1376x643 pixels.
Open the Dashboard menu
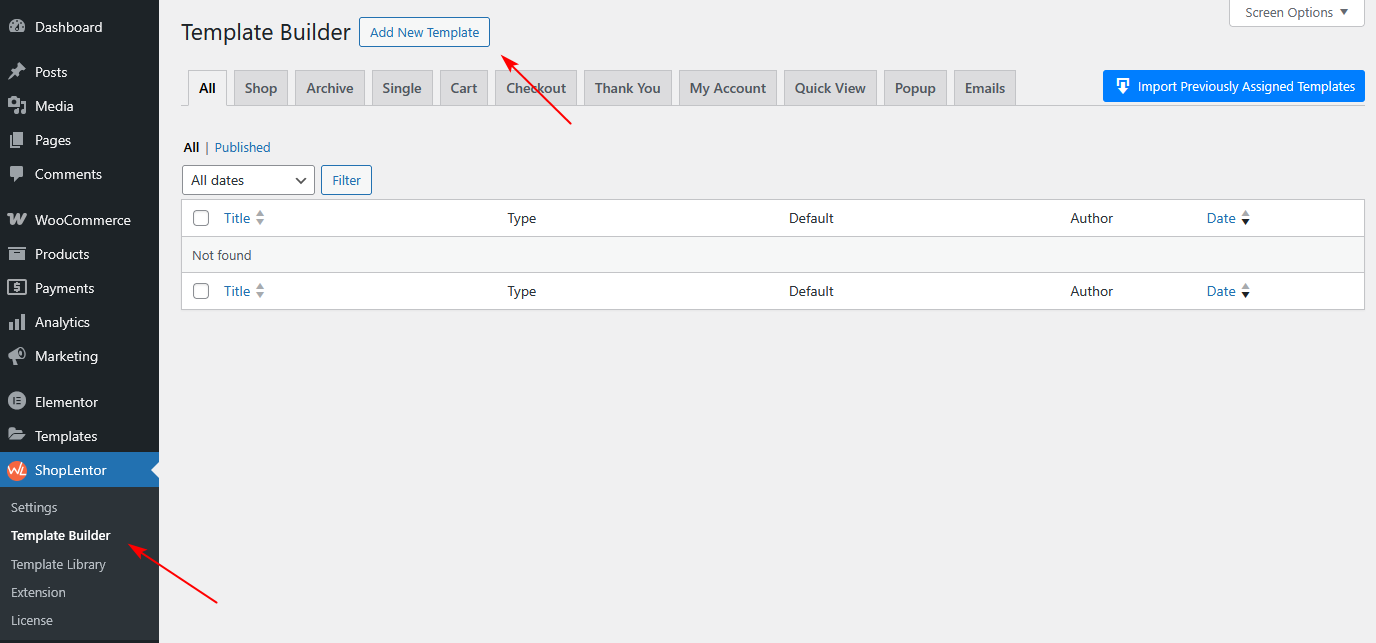(79, 27)
